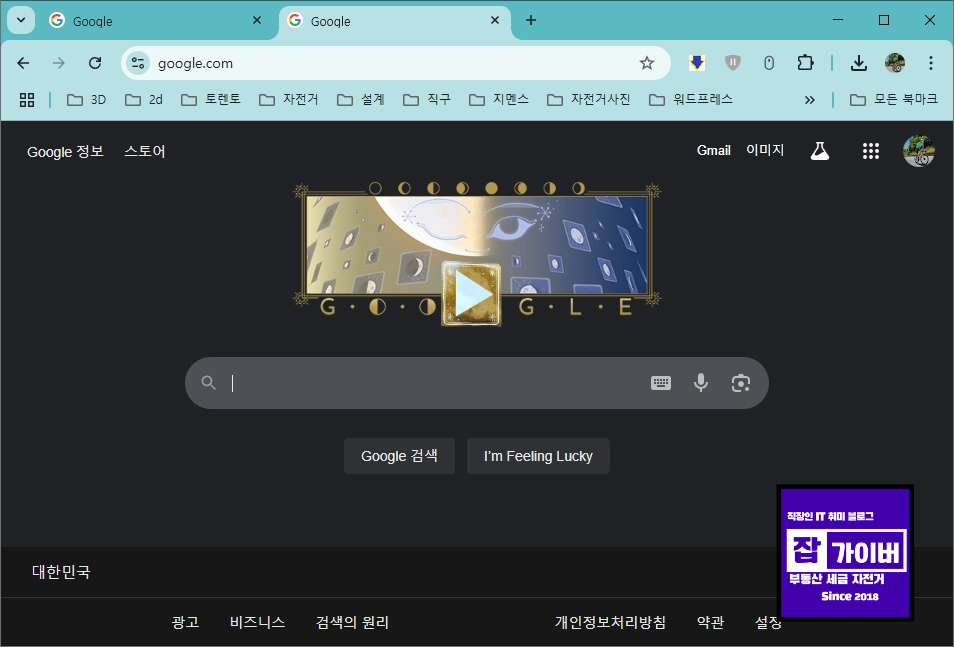Viewport: 954px width, 647px height.
Task: Open the 설계 bookmark folder
Action: pyautogui.click(x=360, y=99)
